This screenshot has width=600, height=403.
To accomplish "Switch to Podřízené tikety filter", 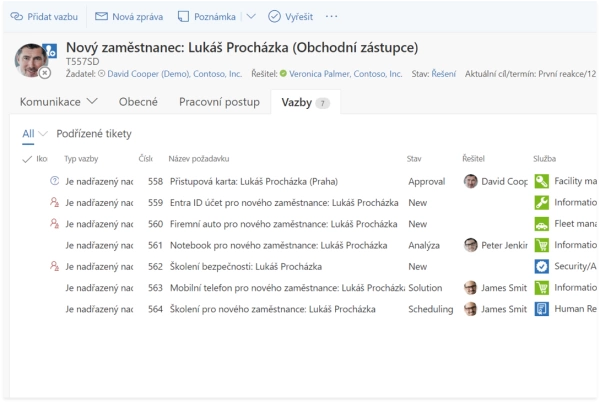I will (x=94, y=134).
